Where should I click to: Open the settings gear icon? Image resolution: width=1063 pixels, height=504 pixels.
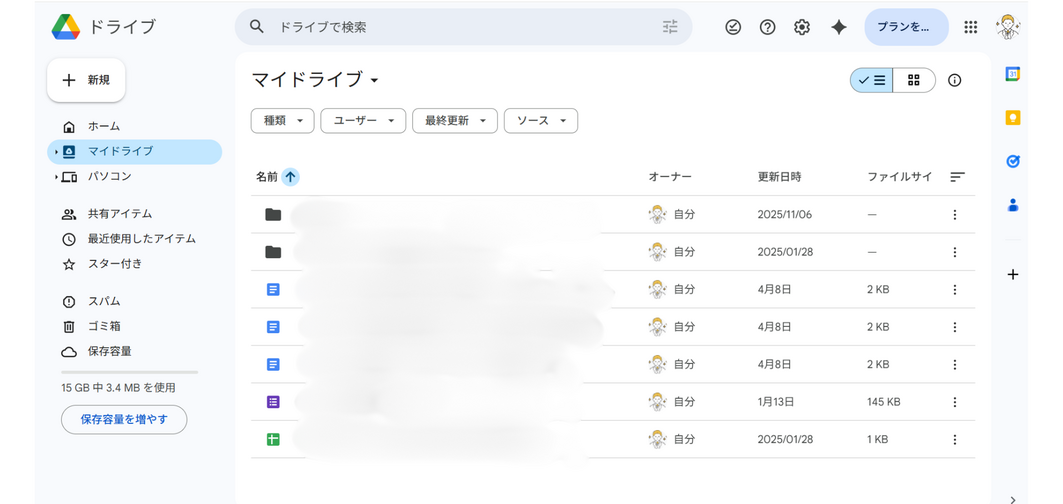click(x=801, y=27)
